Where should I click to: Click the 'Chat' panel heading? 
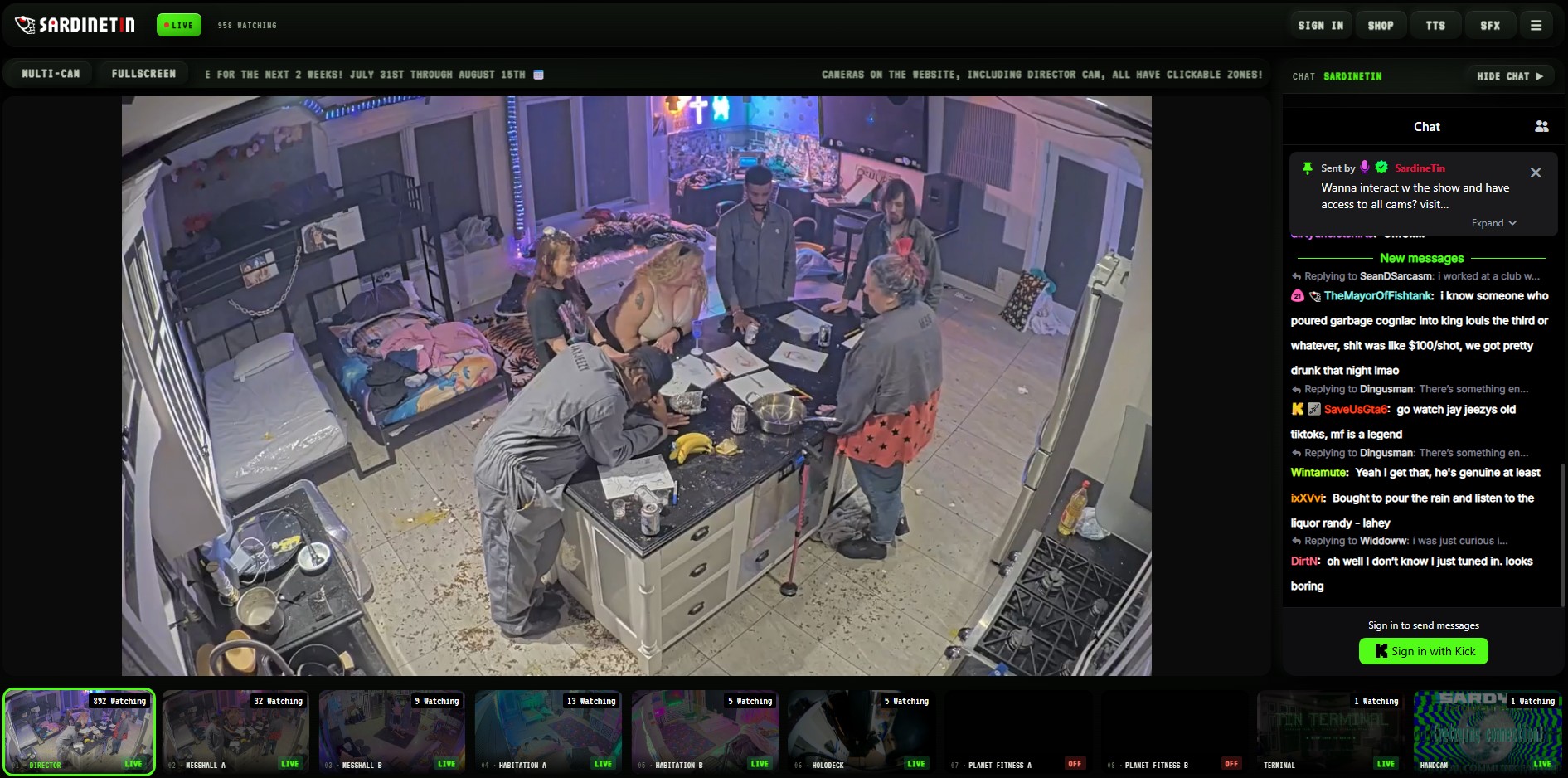[1426, 126]
